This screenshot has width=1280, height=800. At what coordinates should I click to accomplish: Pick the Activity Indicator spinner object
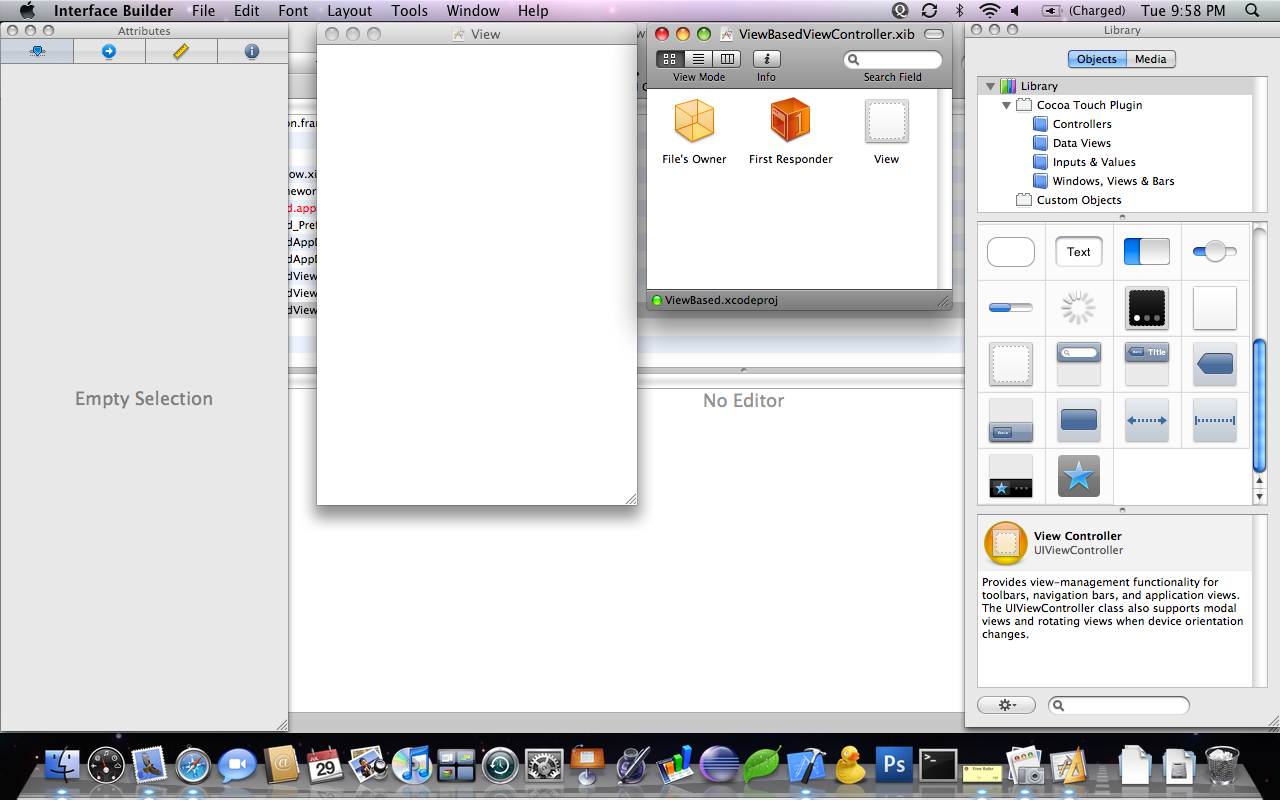1079,308
